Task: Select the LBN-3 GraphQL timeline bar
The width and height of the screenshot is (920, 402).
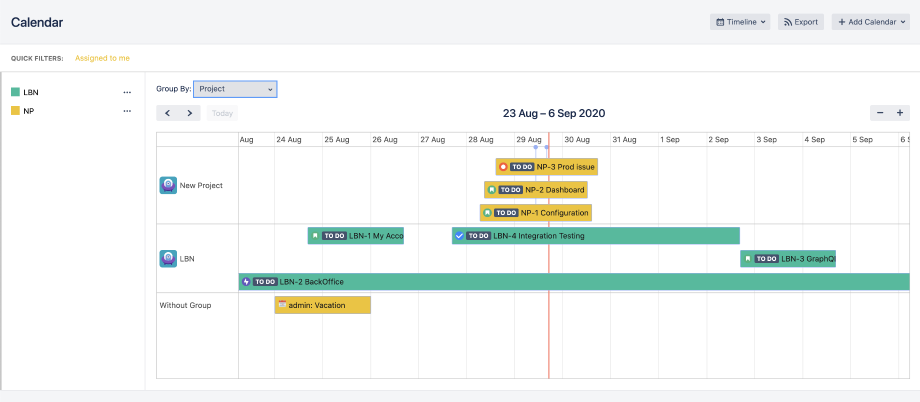Action: coord(788,258)
